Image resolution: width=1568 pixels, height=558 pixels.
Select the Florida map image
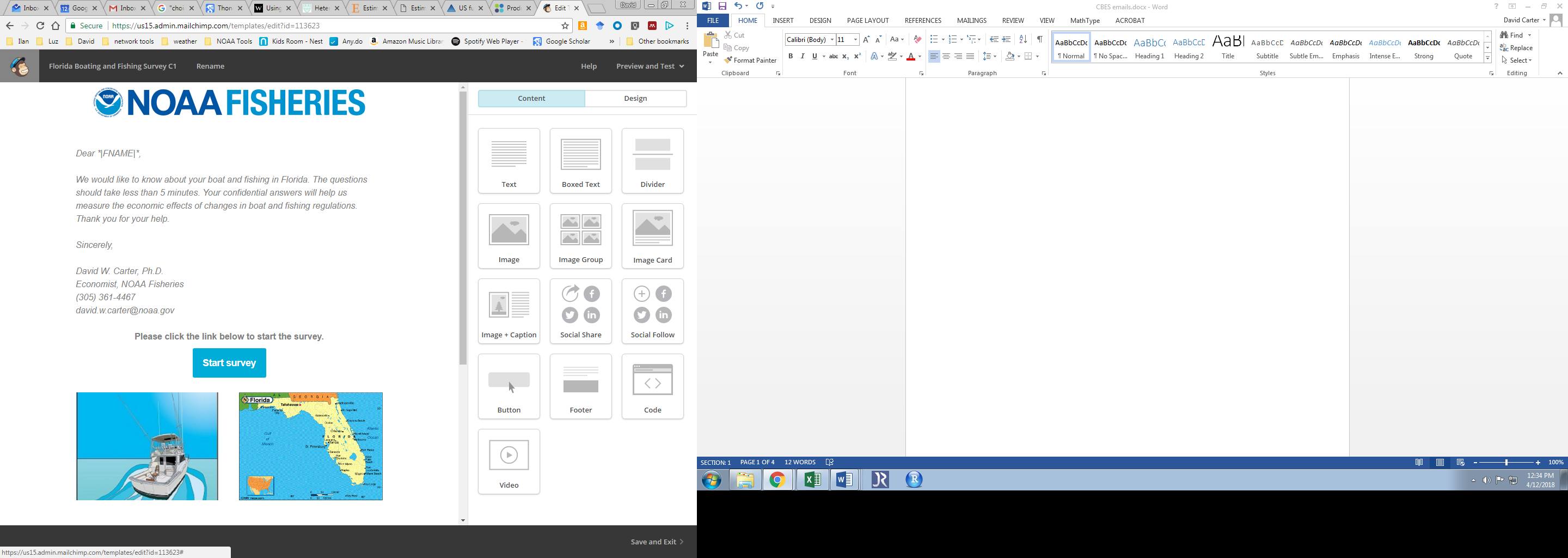(x=311, y=446)
